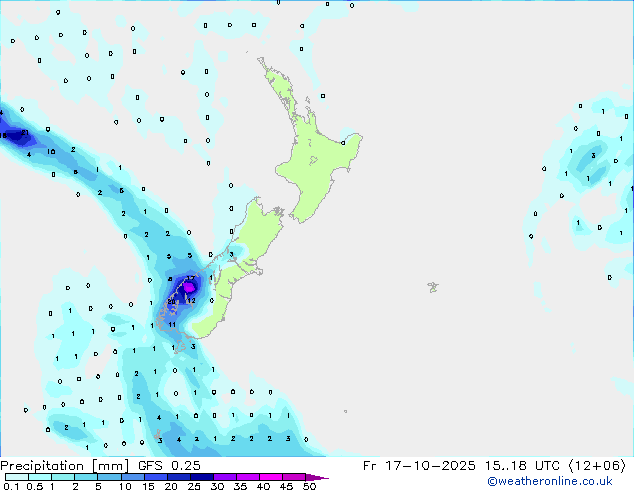Pick the 15–20 mm blue legend swatch
634x490 pixels.
(155, 477)
